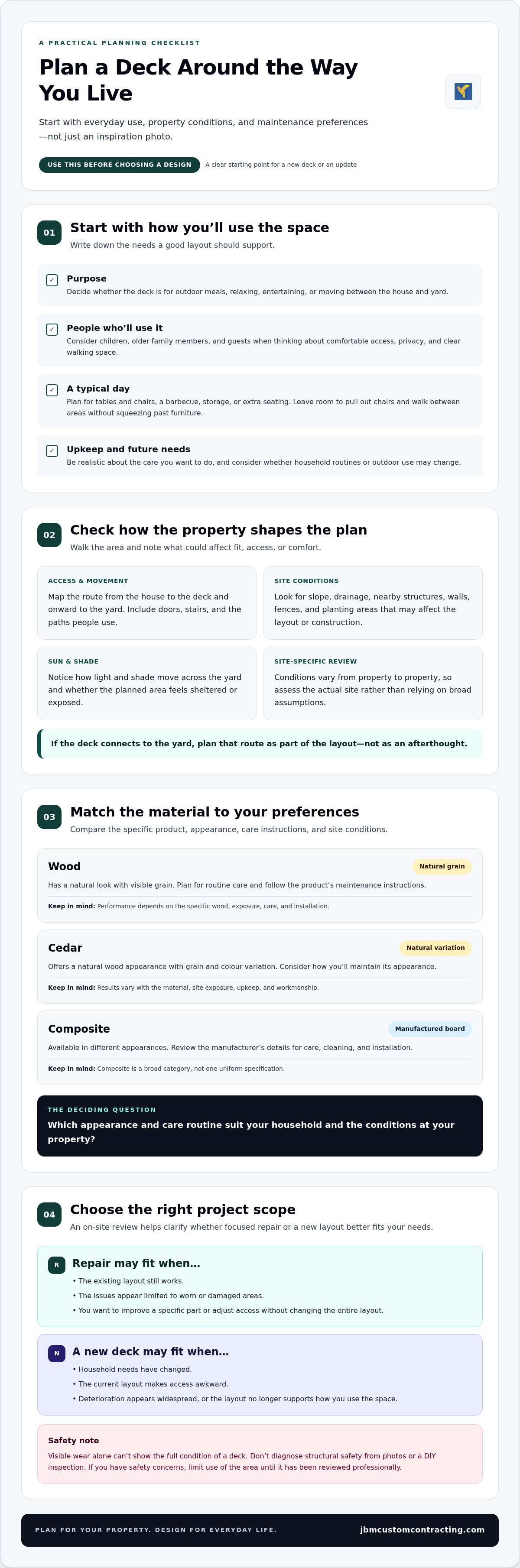
Task: Click the Safety note pink box
Action: [x=260, y=1454]
